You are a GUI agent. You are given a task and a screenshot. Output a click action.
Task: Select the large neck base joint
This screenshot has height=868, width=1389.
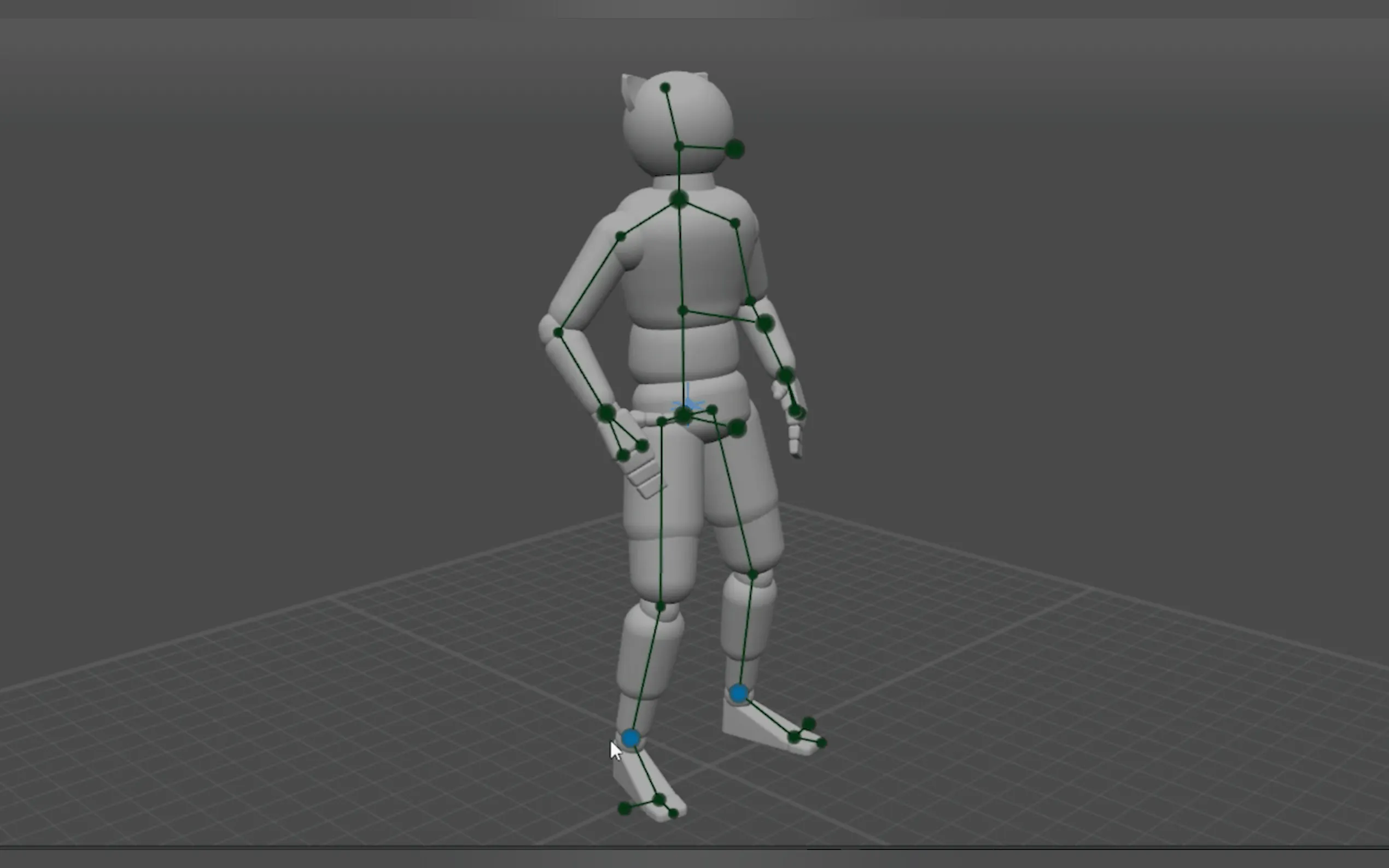679,200
